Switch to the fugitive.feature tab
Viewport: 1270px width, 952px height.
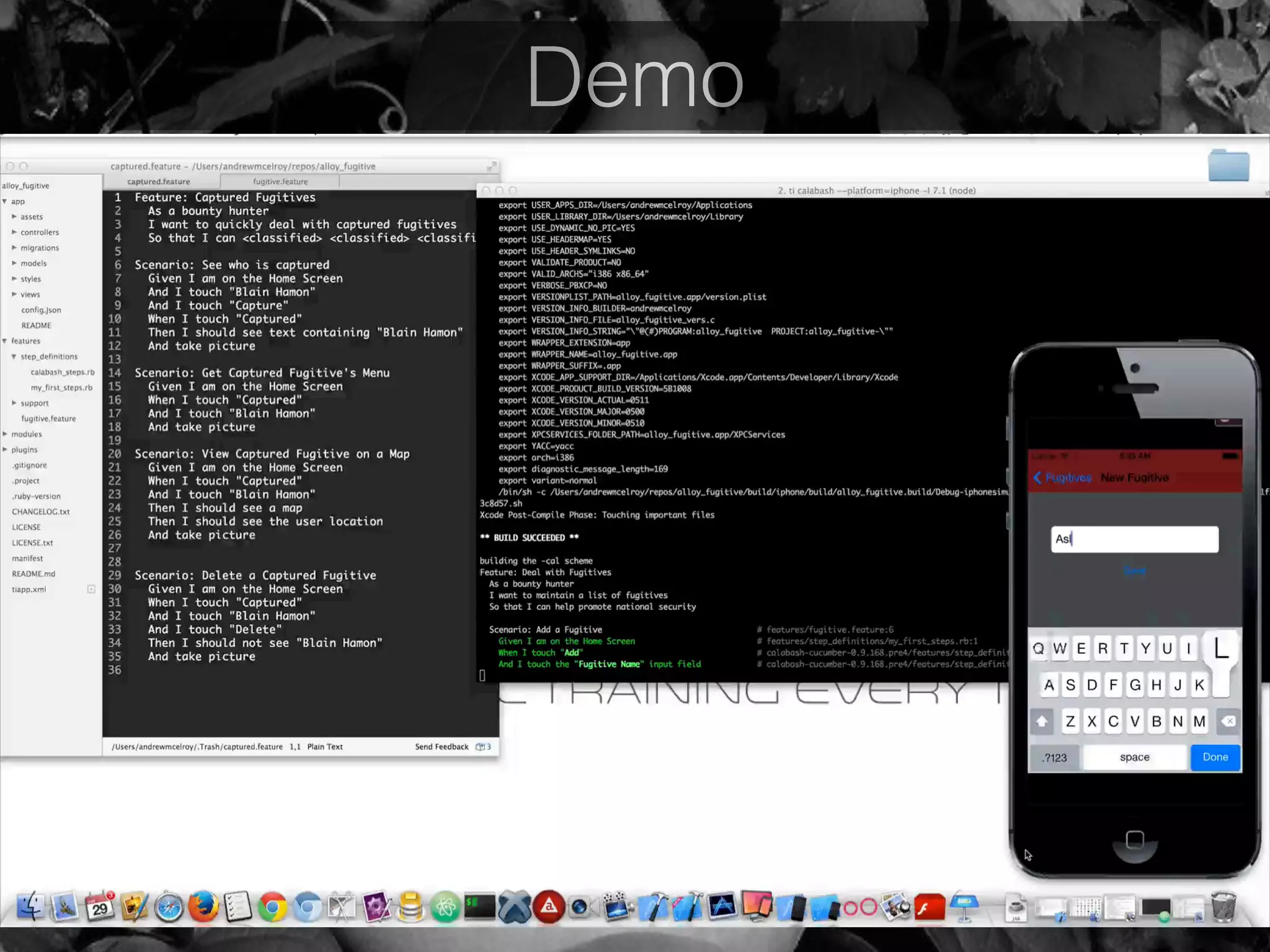pyautogui.click(x=280, y=182)
